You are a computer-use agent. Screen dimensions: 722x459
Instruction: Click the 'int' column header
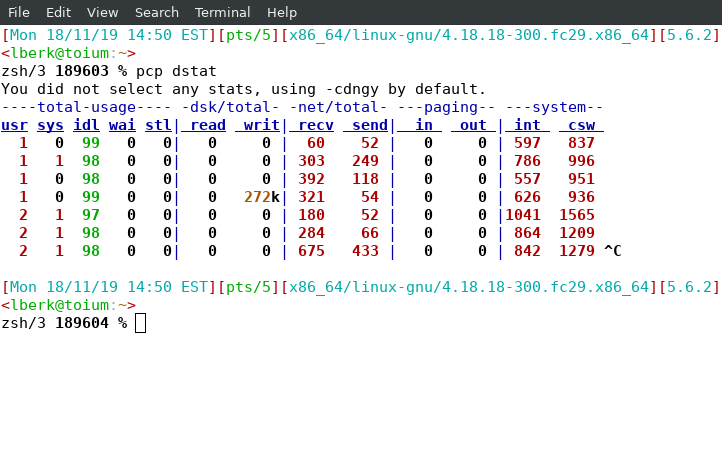[x=527, y=125]
